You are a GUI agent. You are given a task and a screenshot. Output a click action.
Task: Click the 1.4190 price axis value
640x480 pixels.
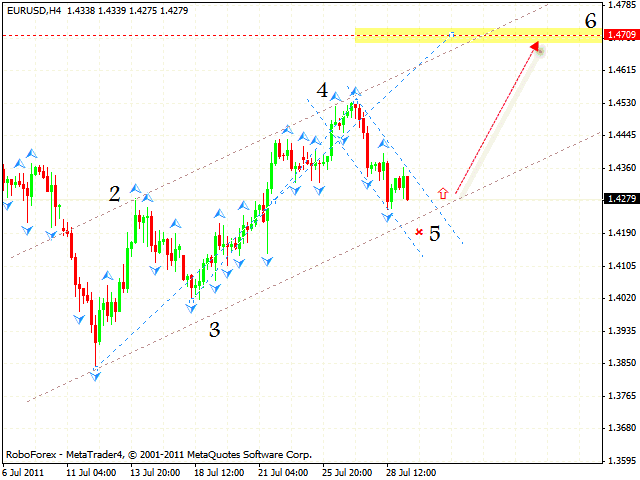coord(622,233)
